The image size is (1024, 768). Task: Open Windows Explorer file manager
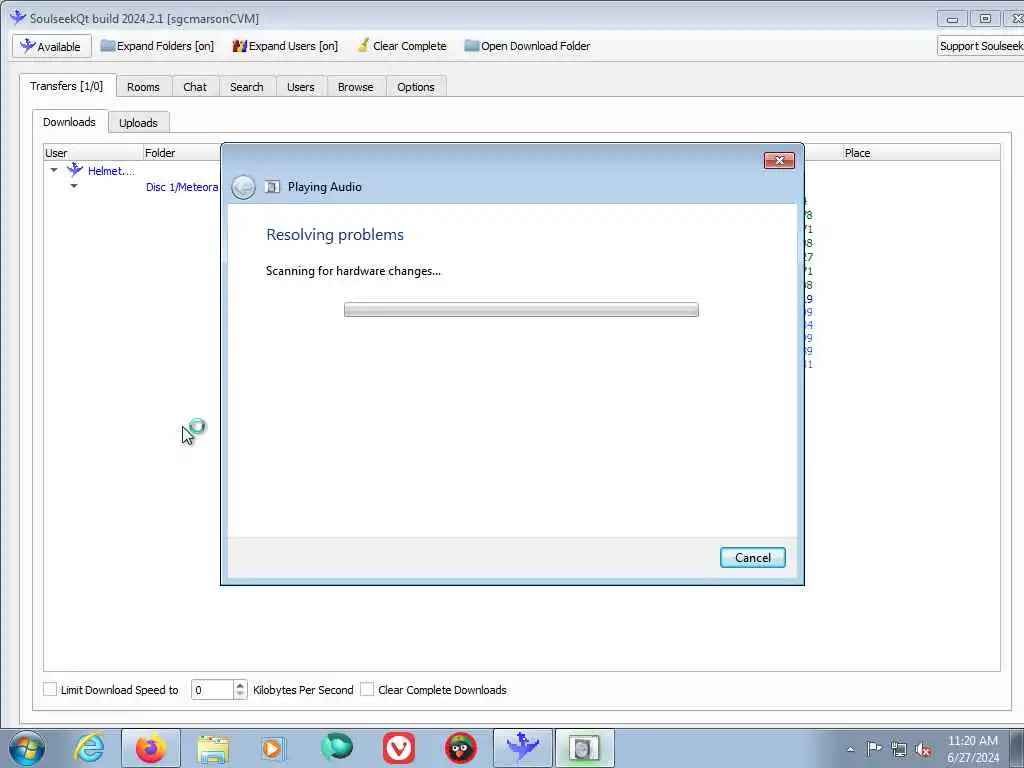tap(213, 749)
